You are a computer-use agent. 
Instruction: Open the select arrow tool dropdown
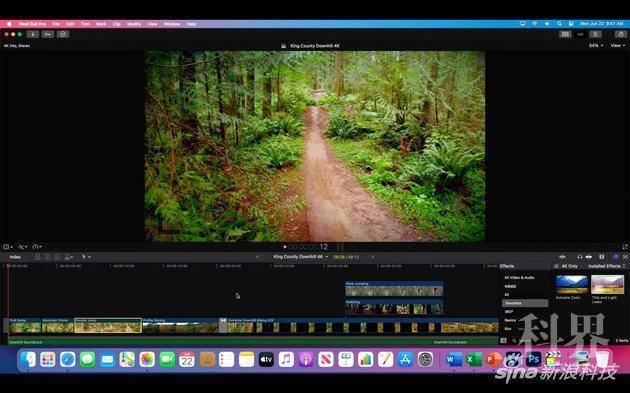86,257
